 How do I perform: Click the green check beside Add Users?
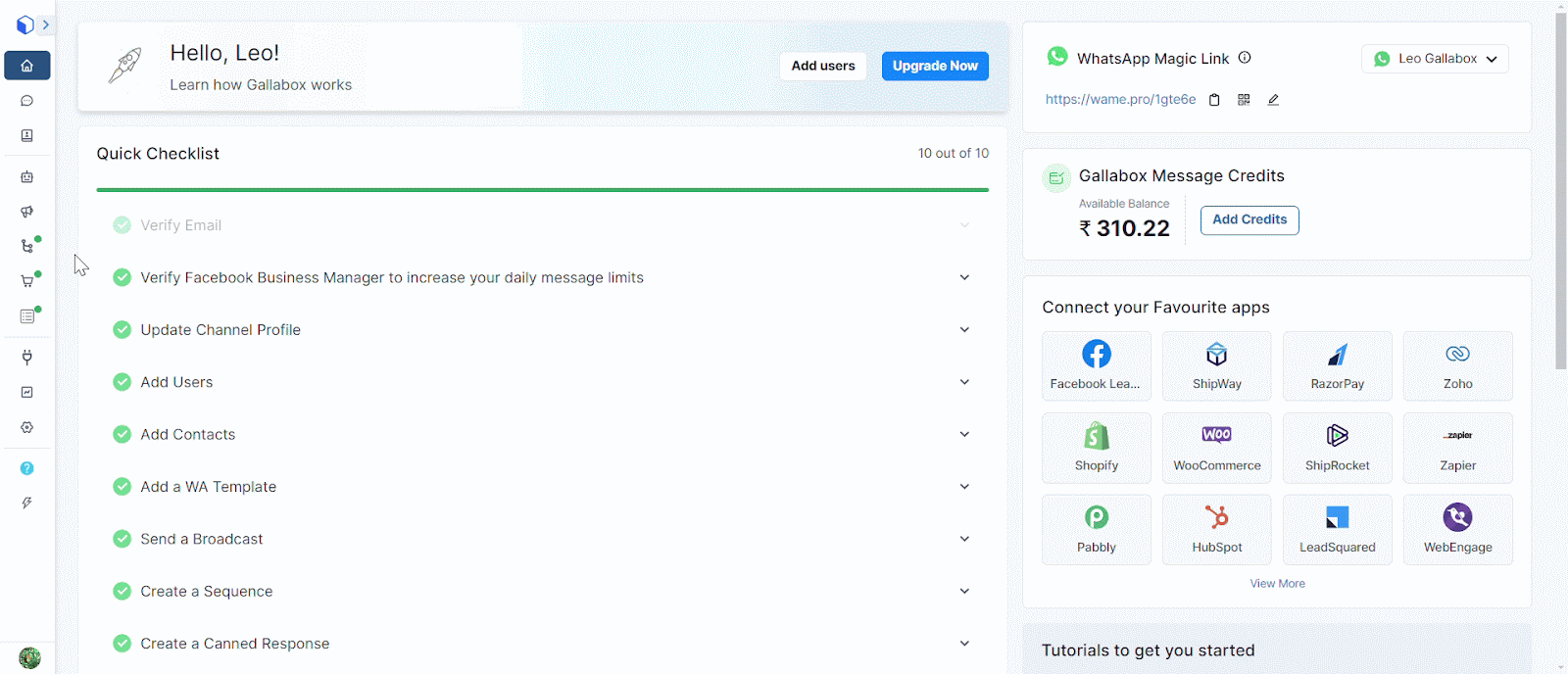tap(122, 382)
